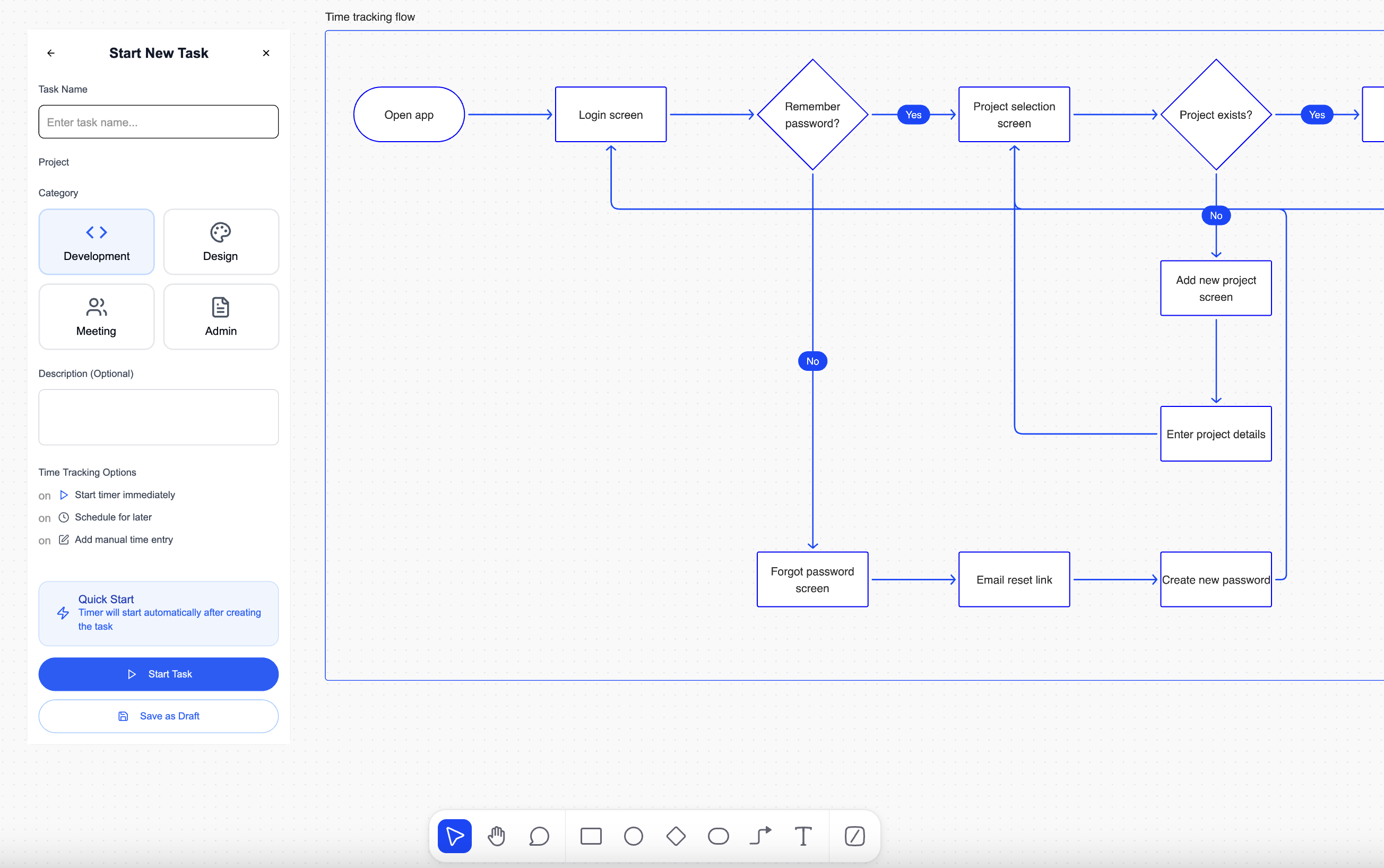Select the Project exists? decision diamond

pos(1216,115)
